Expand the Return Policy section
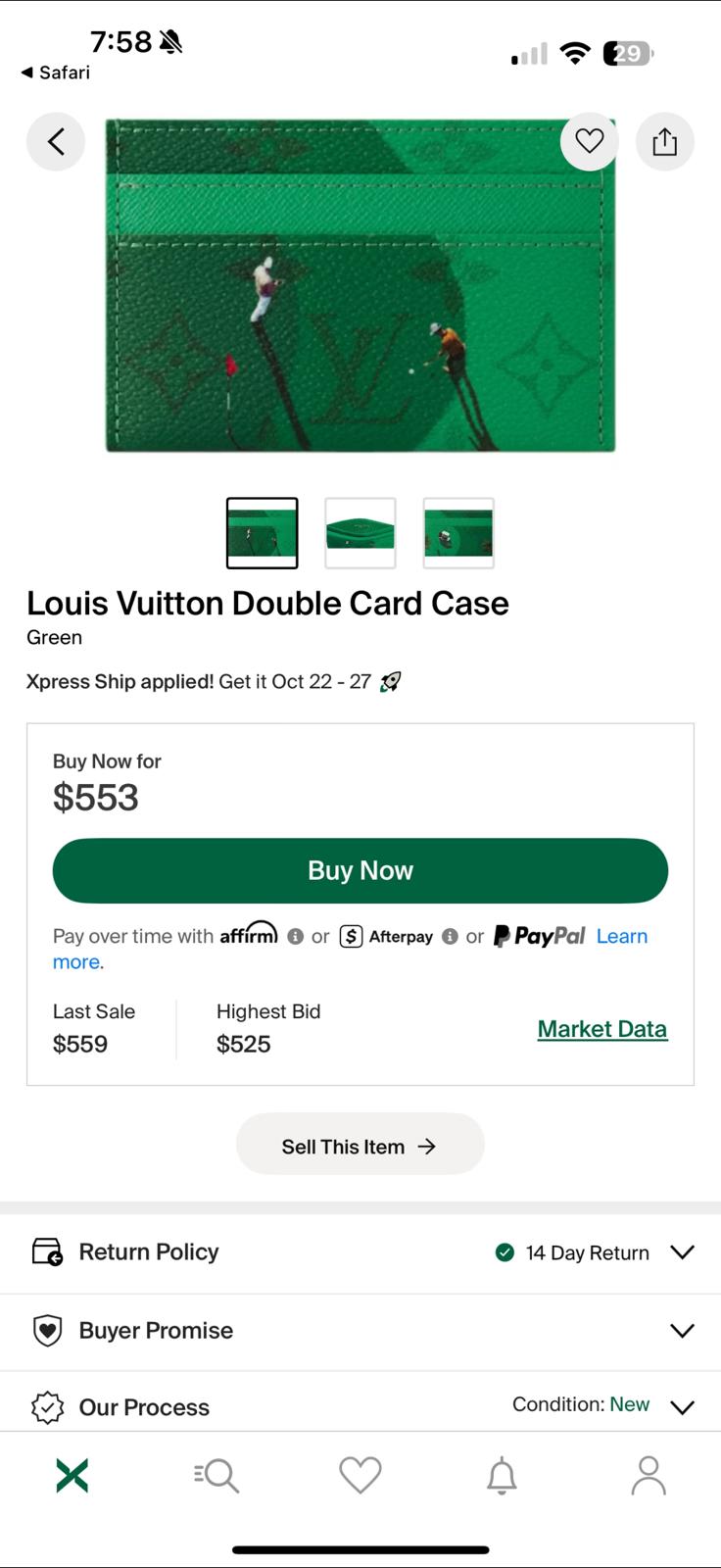This screenshot has width=721, height=1568. pyautogui.click(x=682, y=1252)
